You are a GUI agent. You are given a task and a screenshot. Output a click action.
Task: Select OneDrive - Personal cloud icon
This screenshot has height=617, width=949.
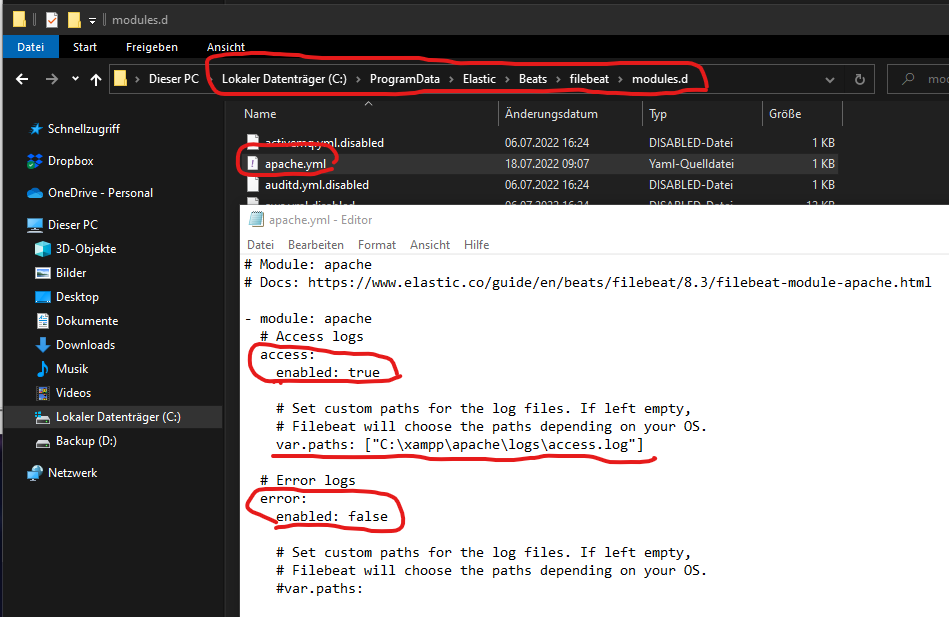(36, 193)
